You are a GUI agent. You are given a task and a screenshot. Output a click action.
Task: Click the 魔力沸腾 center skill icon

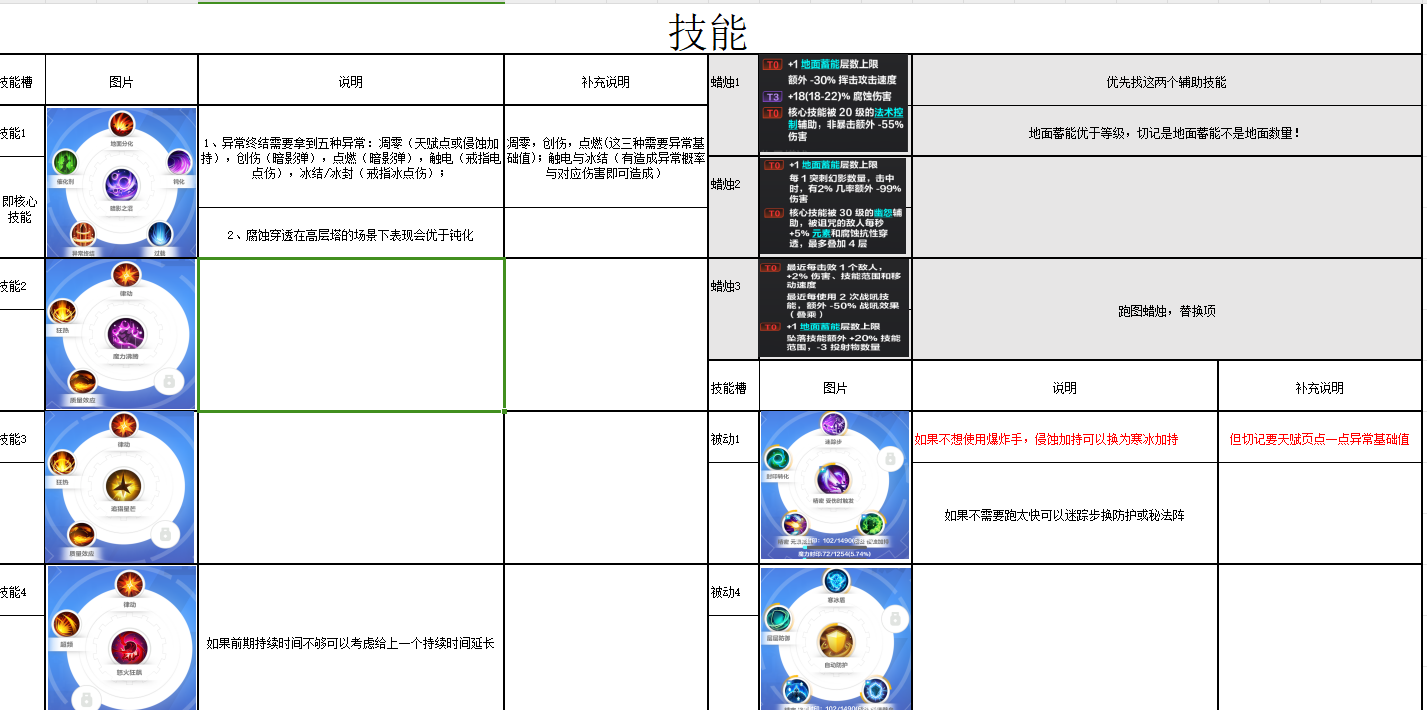126,333
